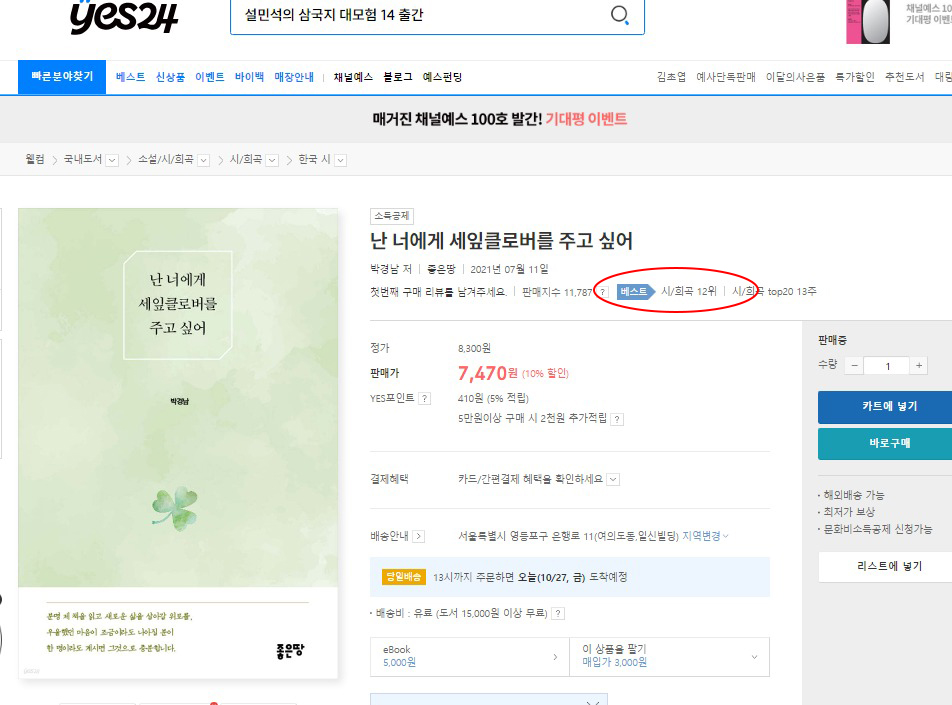
Task: Open the 예사단독판매 link
Action: click(726, 77)
